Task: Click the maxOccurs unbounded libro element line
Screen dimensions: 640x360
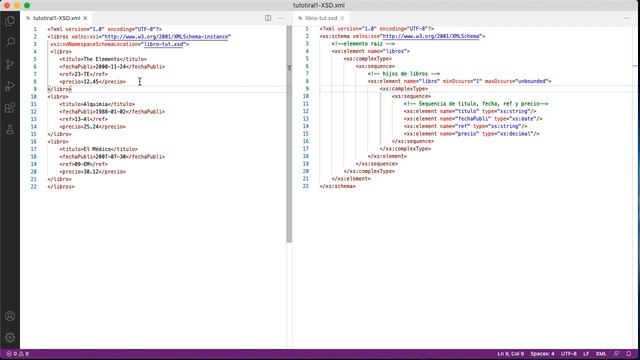Action: point(460,81)
